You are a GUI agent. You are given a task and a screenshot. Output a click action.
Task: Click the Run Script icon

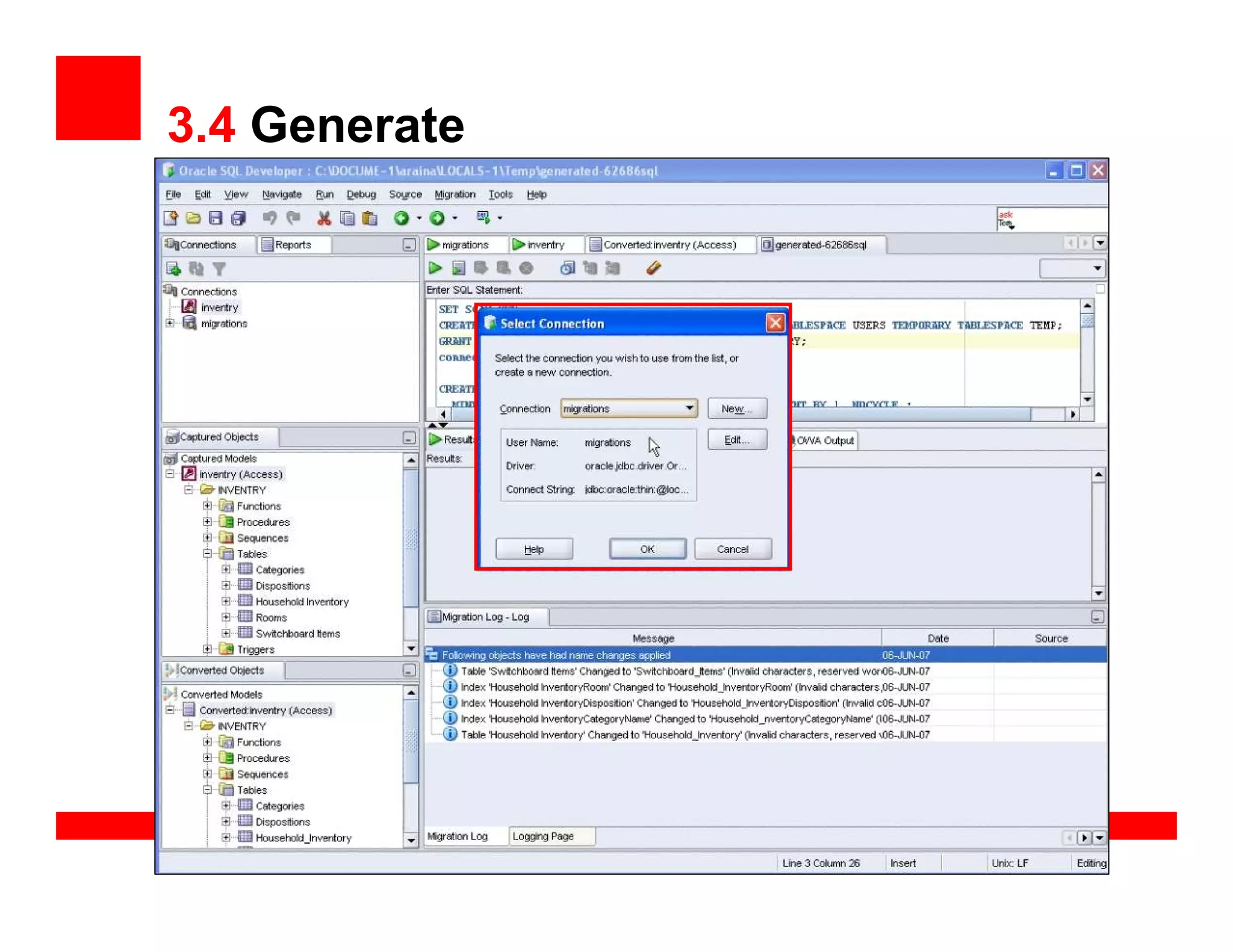pyautogui.click(x=459, y=268)
